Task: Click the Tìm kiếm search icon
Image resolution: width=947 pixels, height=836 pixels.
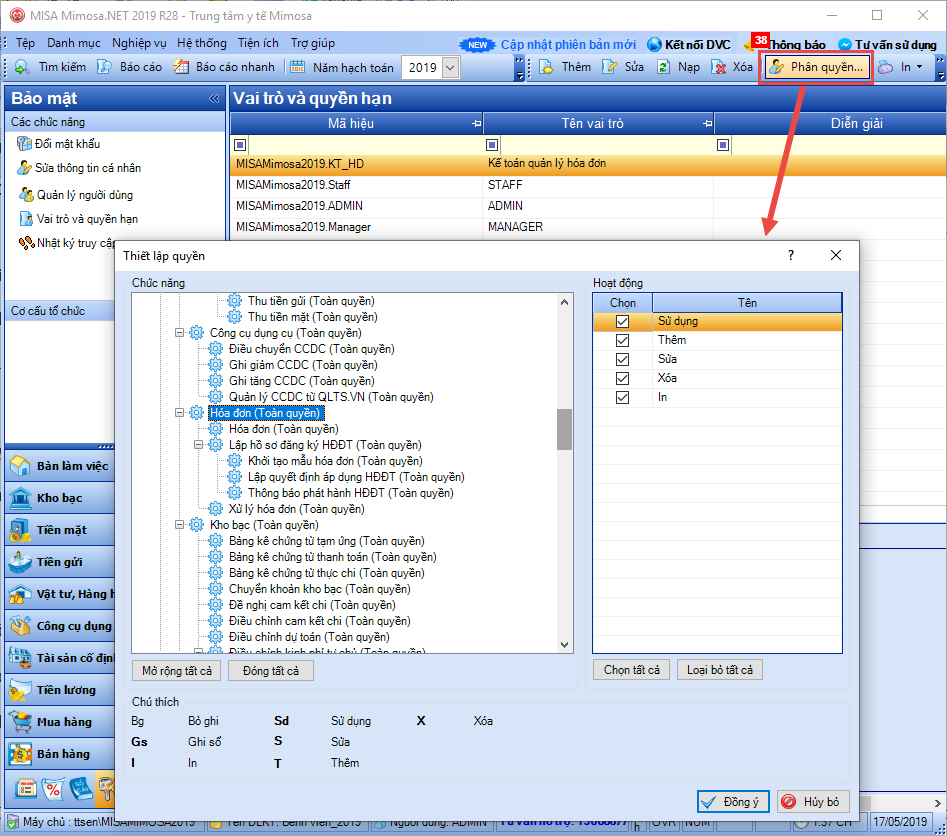Action: click(x=22, y=67)
